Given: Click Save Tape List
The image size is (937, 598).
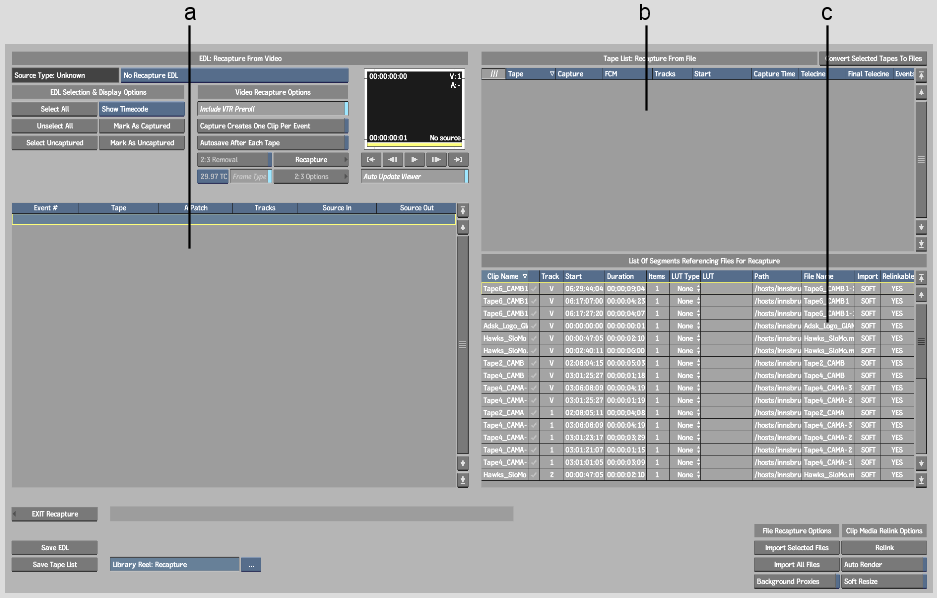Looking at the screenshot, I should click(x=55, y=565).
